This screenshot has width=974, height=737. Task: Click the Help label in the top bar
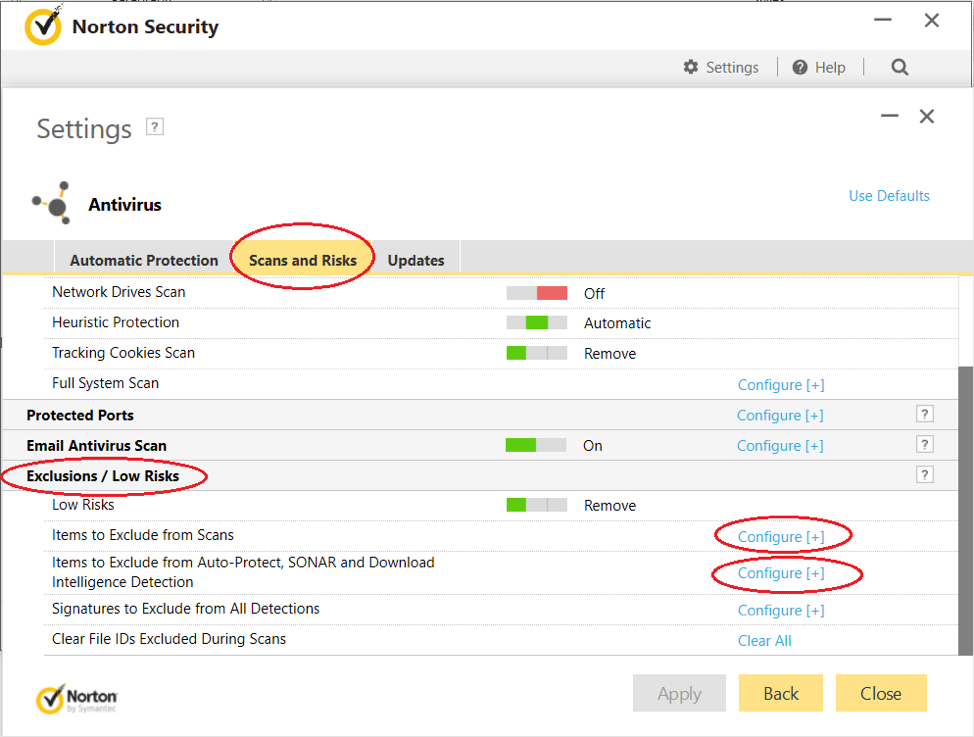[830, 67]
